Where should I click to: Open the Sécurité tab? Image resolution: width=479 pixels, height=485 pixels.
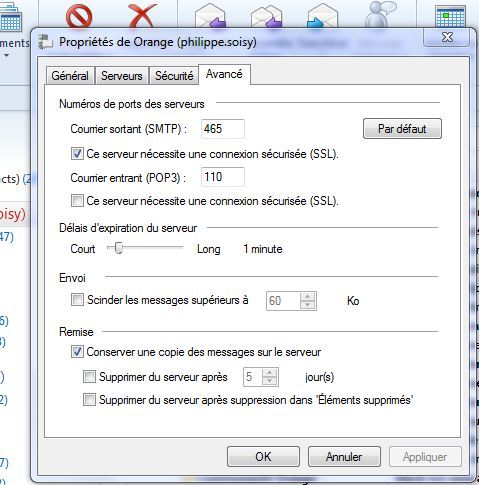click(x=174, y=75)
